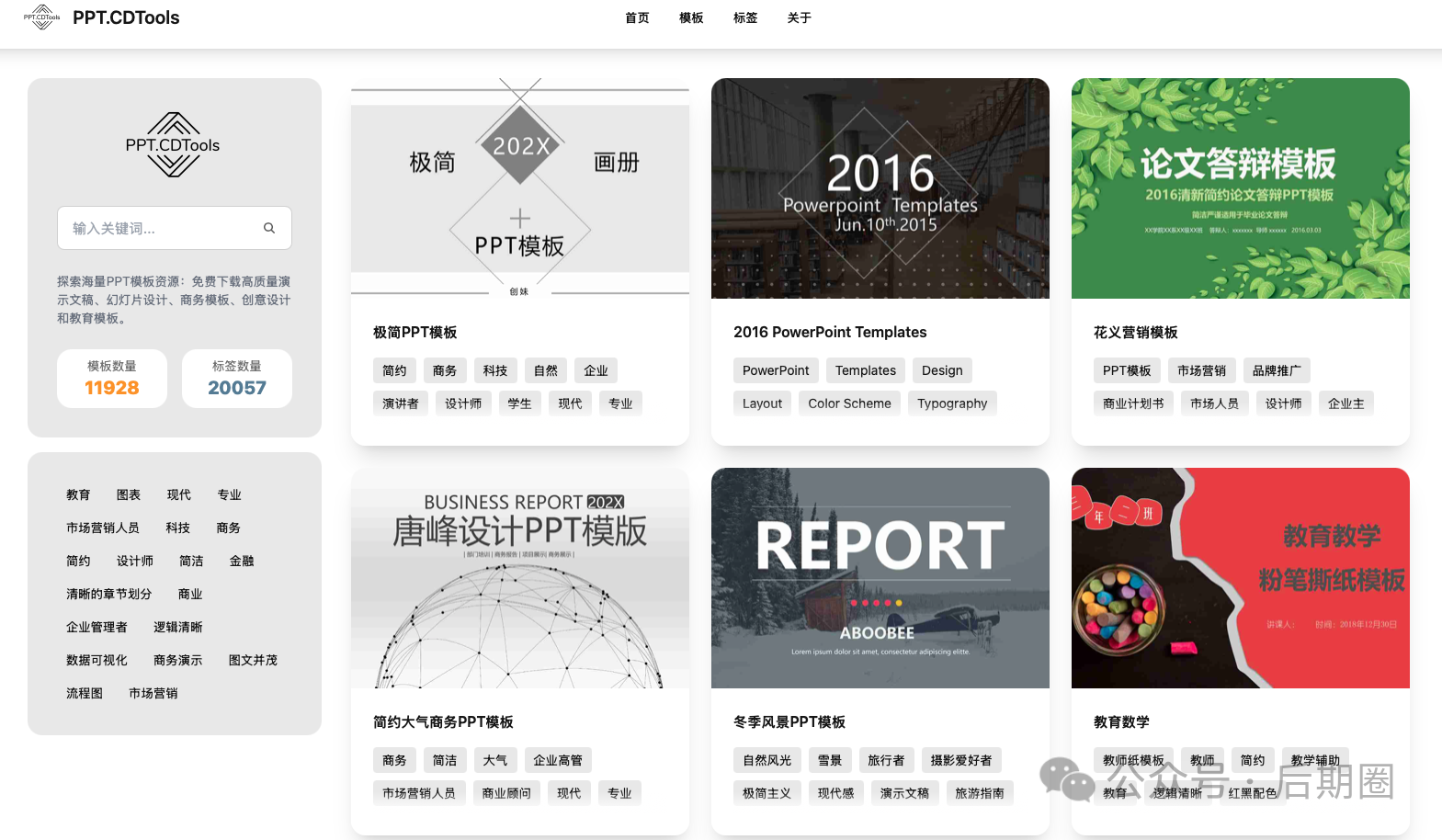The image size is (1442, 840).
Task: Click the 花义营销模板 title link
Action: click(x=1136, y=333)
